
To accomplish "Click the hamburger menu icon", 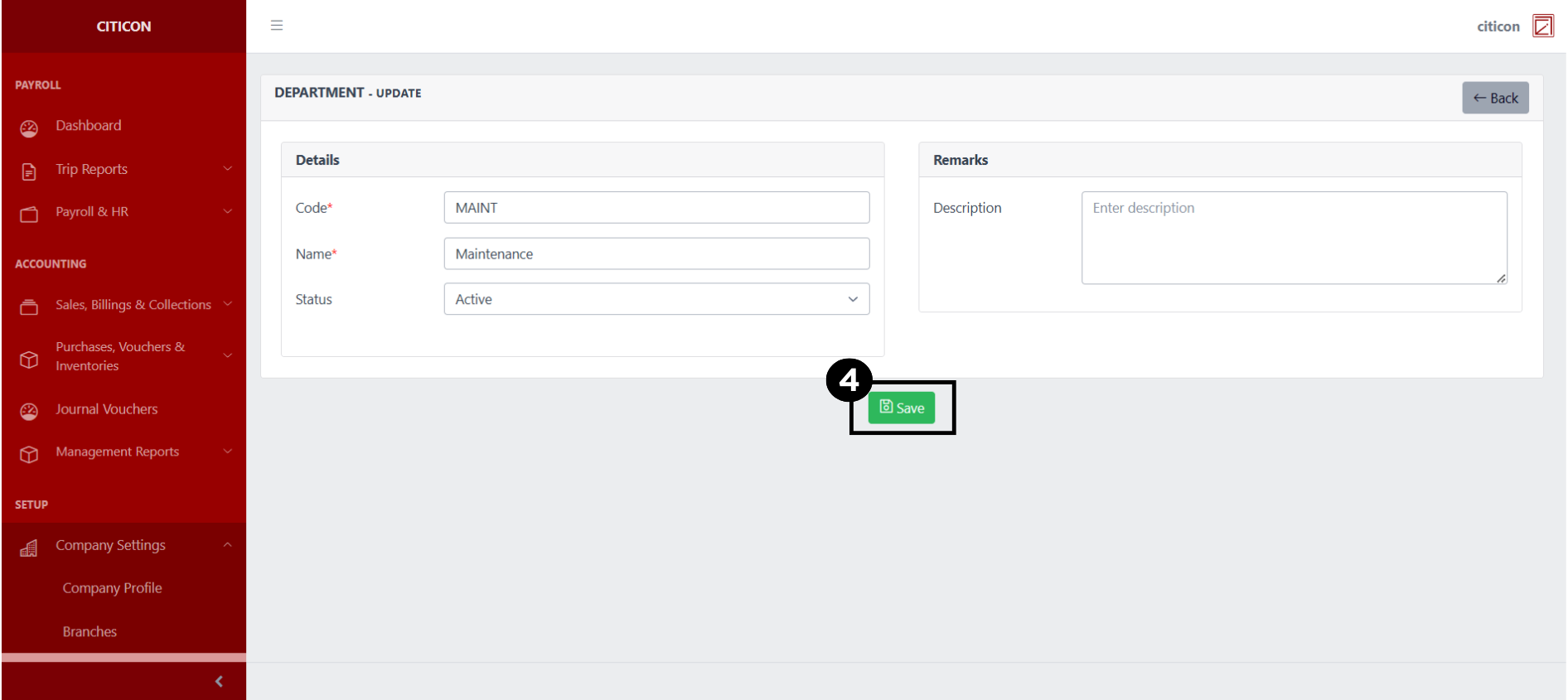I will 277,26.
